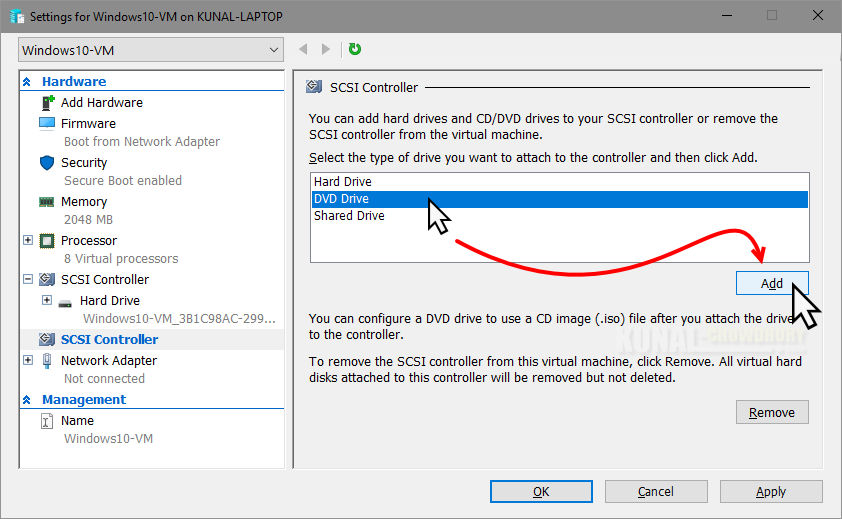Click 'Secure Boot enabled' text
842x519 pixels.
[122, 181]
